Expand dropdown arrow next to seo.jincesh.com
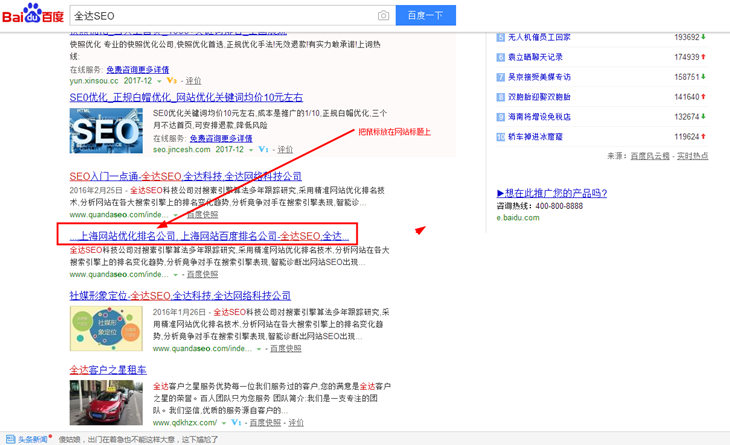The width and height of the screenshot is (730, 445). click(x=251, y=150)
